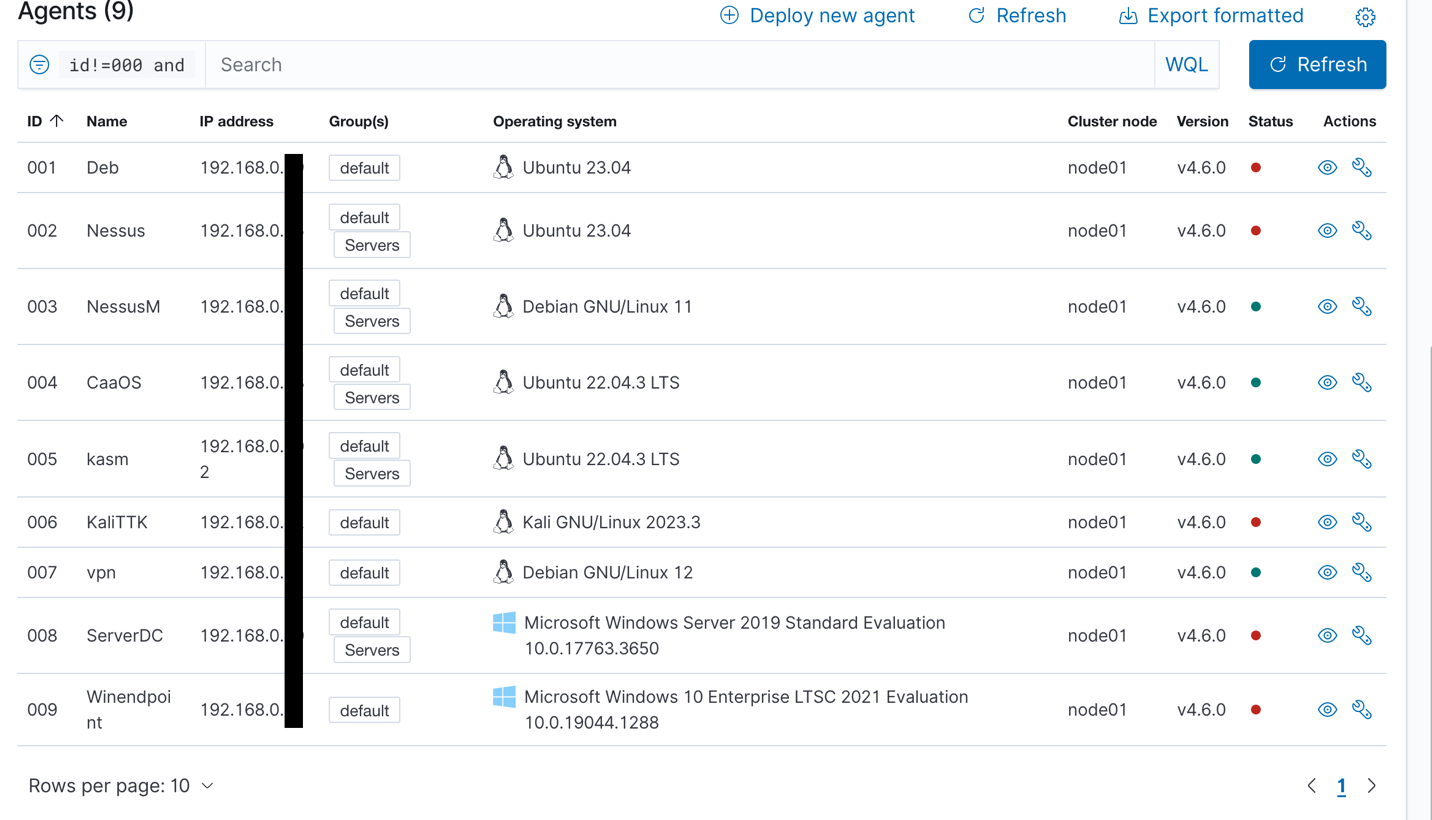This screenshot has height=820, width=1432.
Task: Select agent name NessusM
Action: tap(124, 307)
